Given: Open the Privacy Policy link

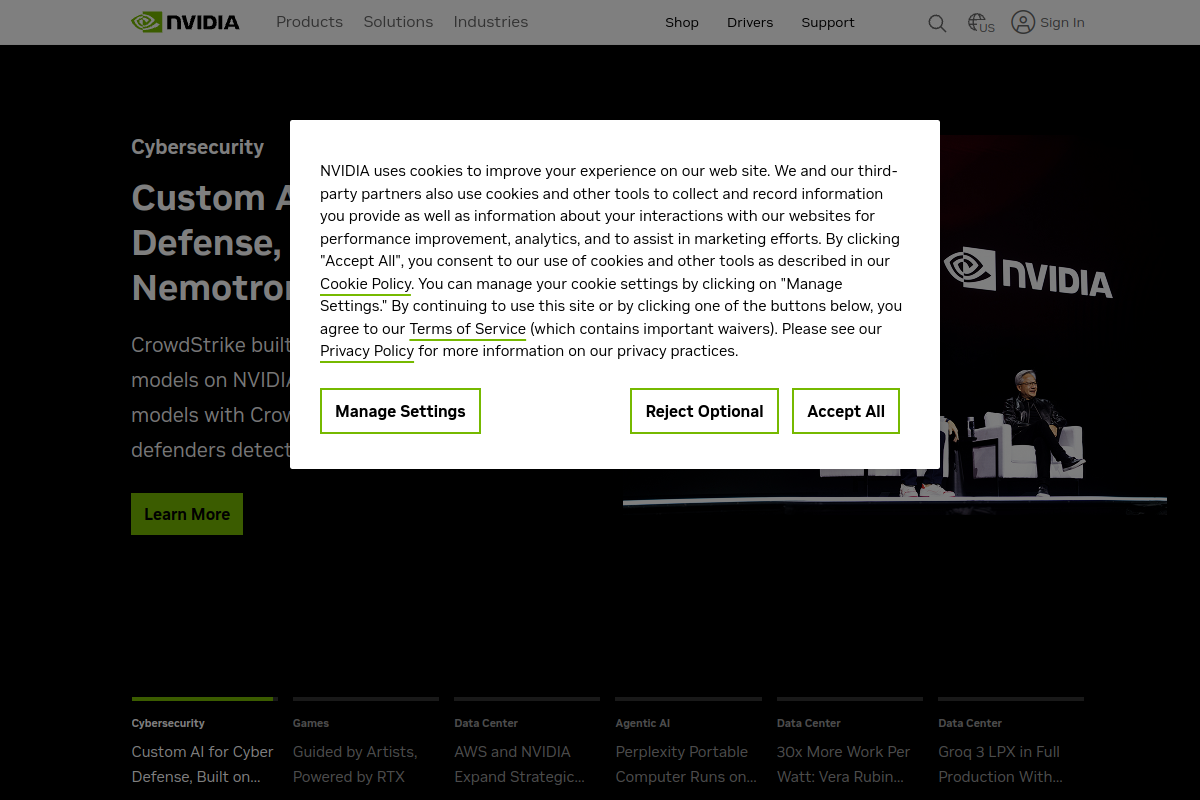Looking at the screenshot, I should 367,351.
